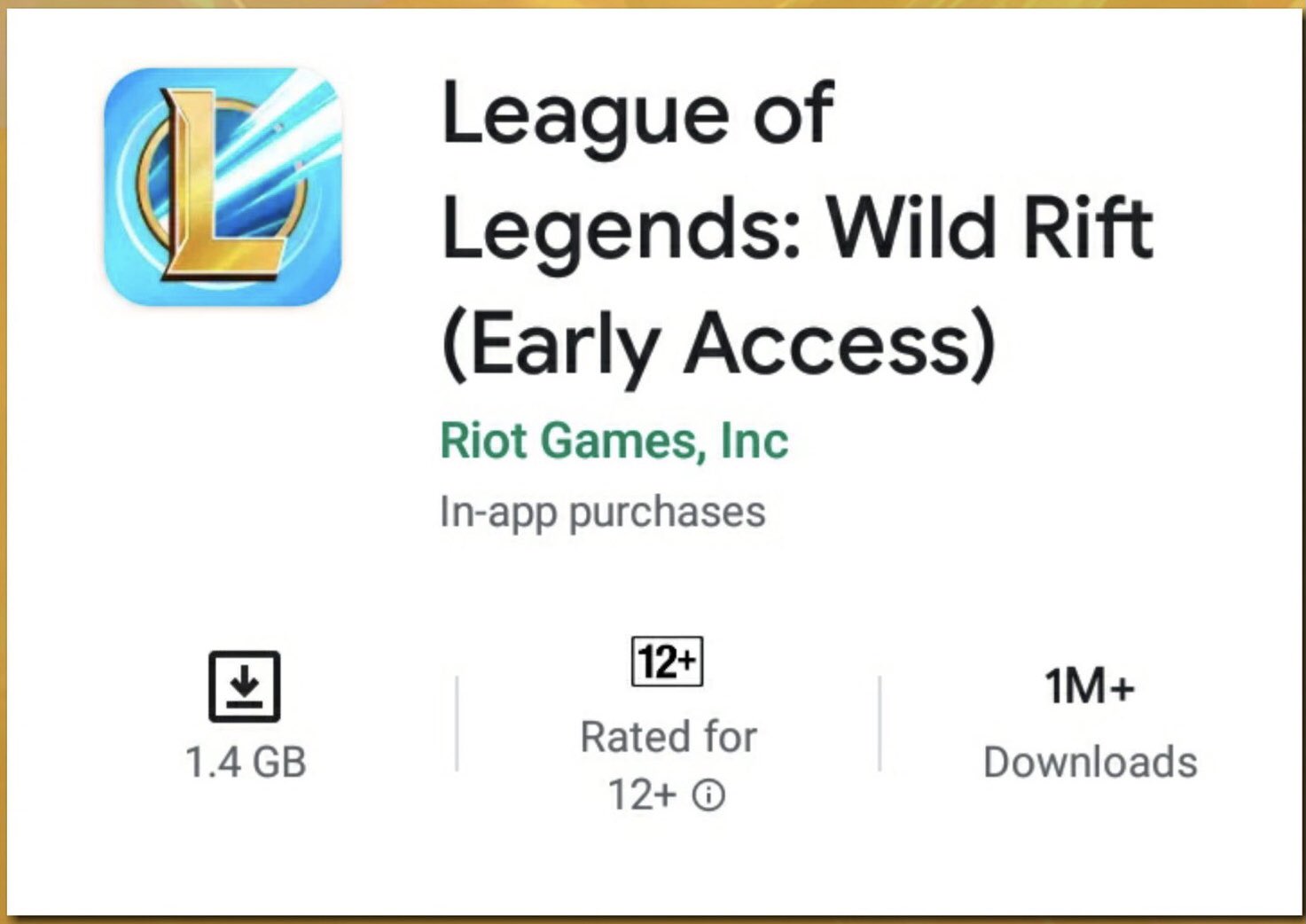Click the Downloads label
This screenshot has width=1306, height=924.
click(x=1091, y=763)
